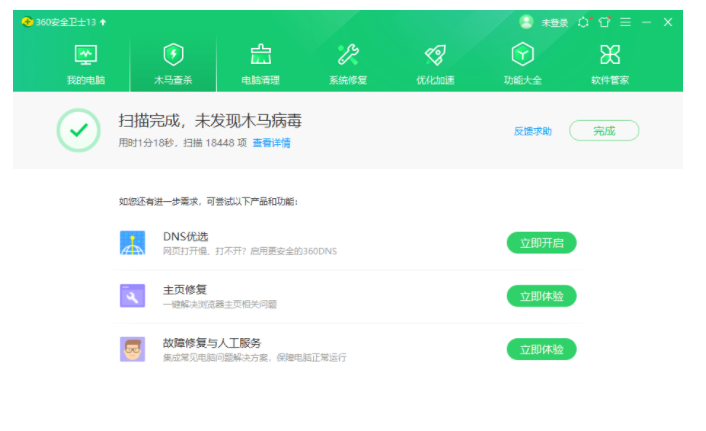Click 立即体验 for 主页修复
This screenshot has width=706, height=431.
[x=541, y=296]
